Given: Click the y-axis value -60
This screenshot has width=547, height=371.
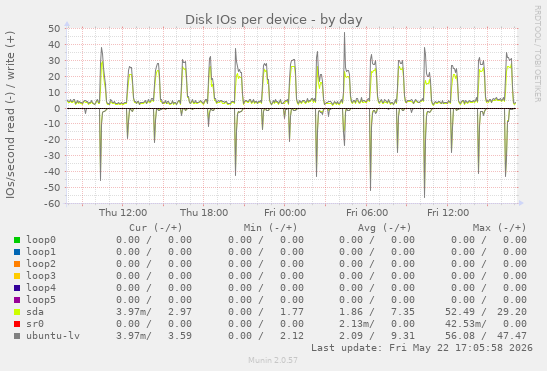Looking at the screenshot, I should (x=52, y=203).
